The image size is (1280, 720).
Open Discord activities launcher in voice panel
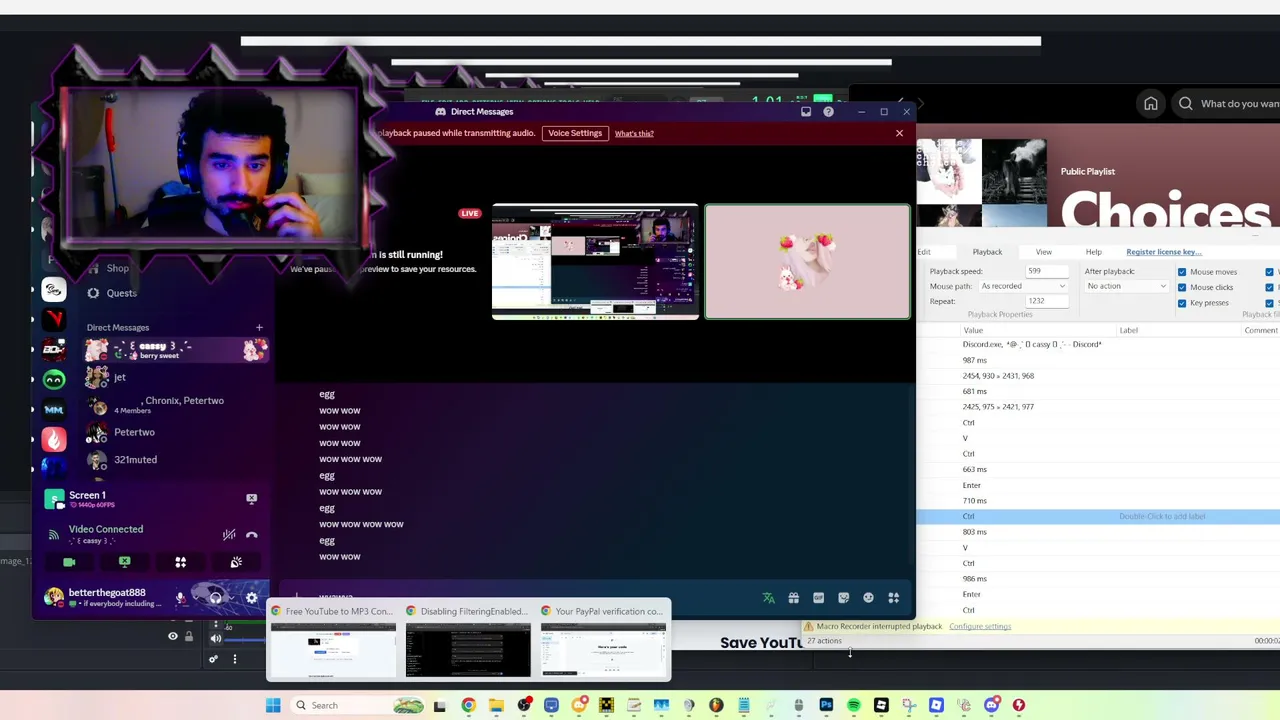[x=181, y=562]
